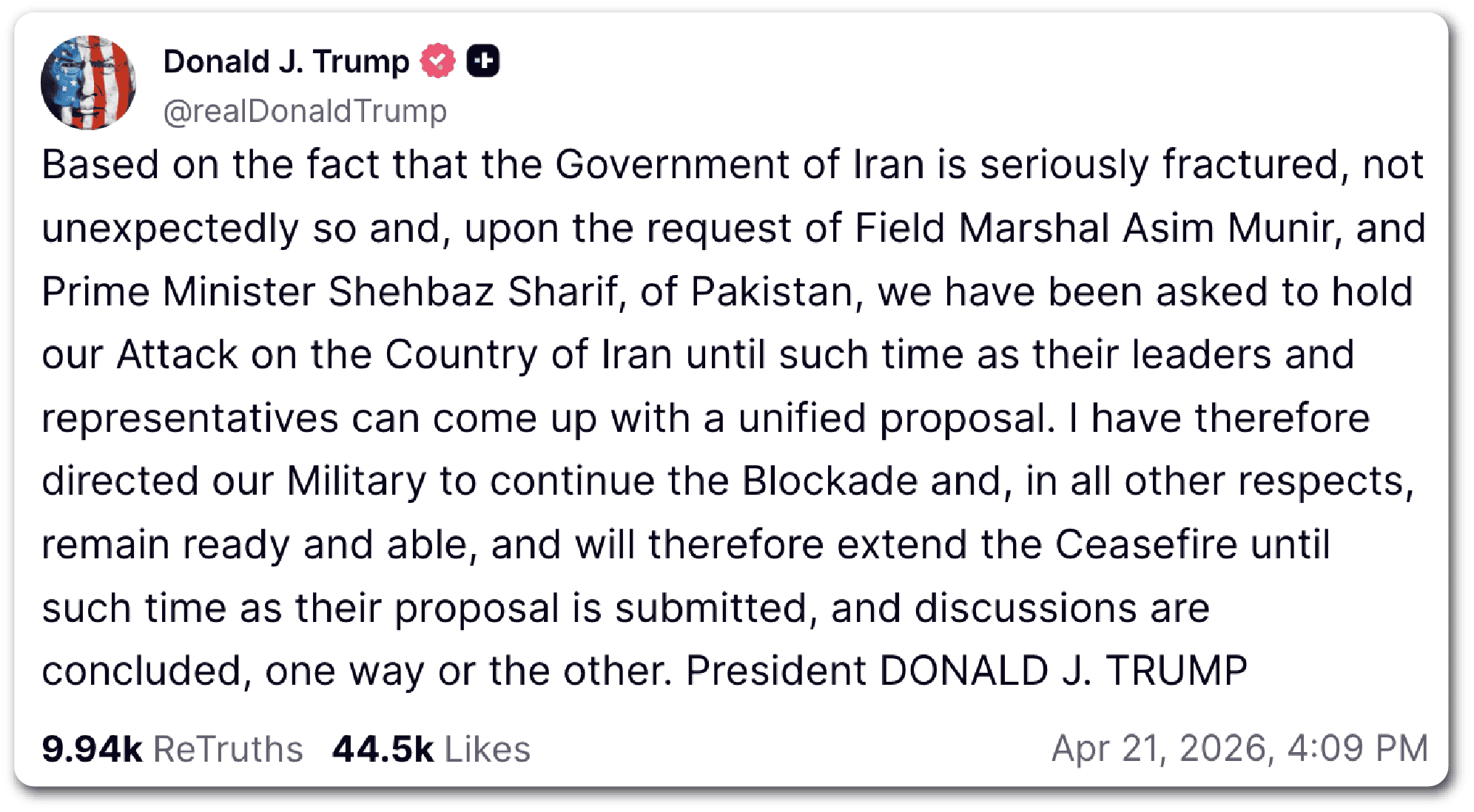Screen dimensions: 1474x812
Task: Click the name "Shehbaz Sharif" in post
Action: click(474, 291)
